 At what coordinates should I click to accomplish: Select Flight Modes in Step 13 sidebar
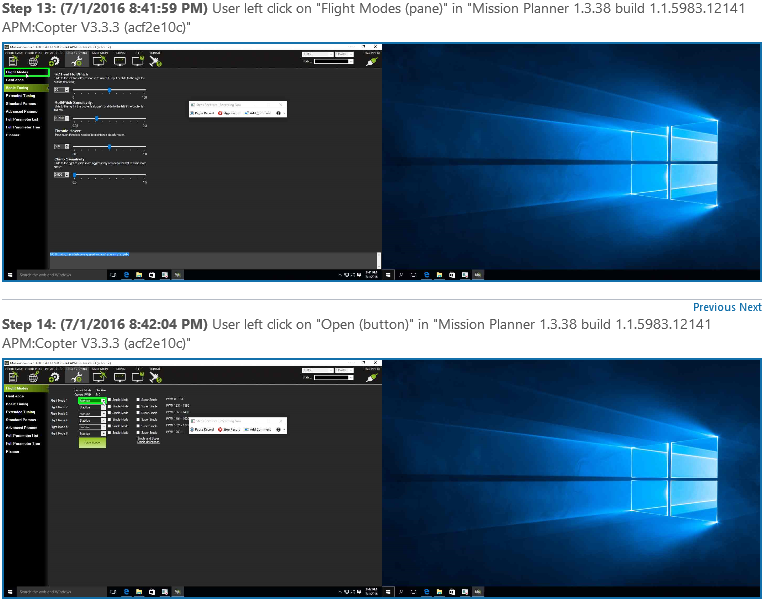(26, 72)
